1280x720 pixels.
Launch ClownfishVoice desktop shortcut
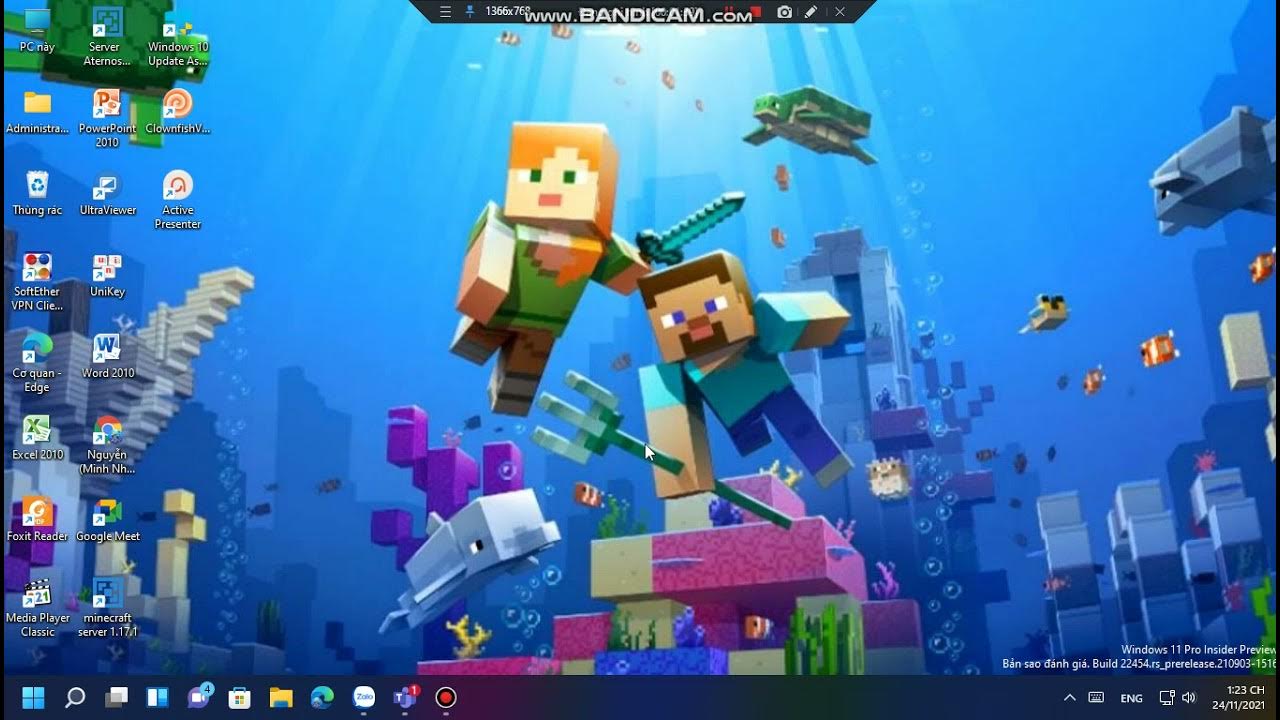coord(178,112)
